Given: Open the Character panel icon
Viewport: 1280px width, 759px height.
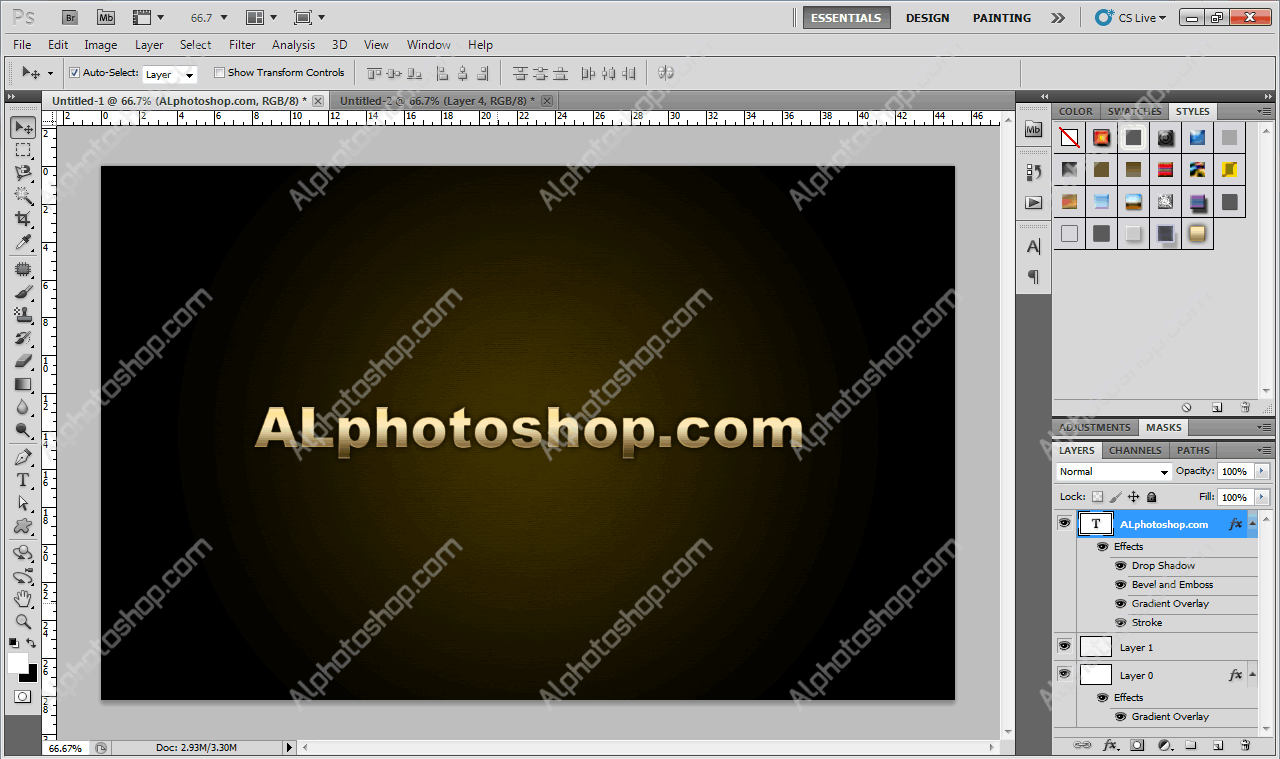Looking at the screenshot, I should (x=1034, y=246).
